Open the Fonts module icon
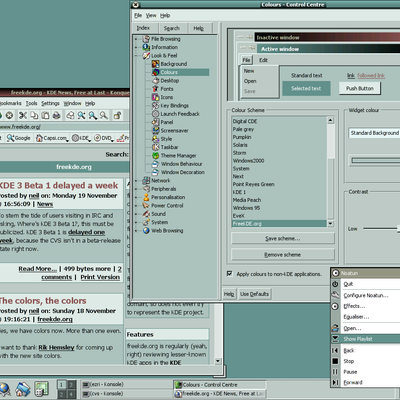 (x=156, y=89)
